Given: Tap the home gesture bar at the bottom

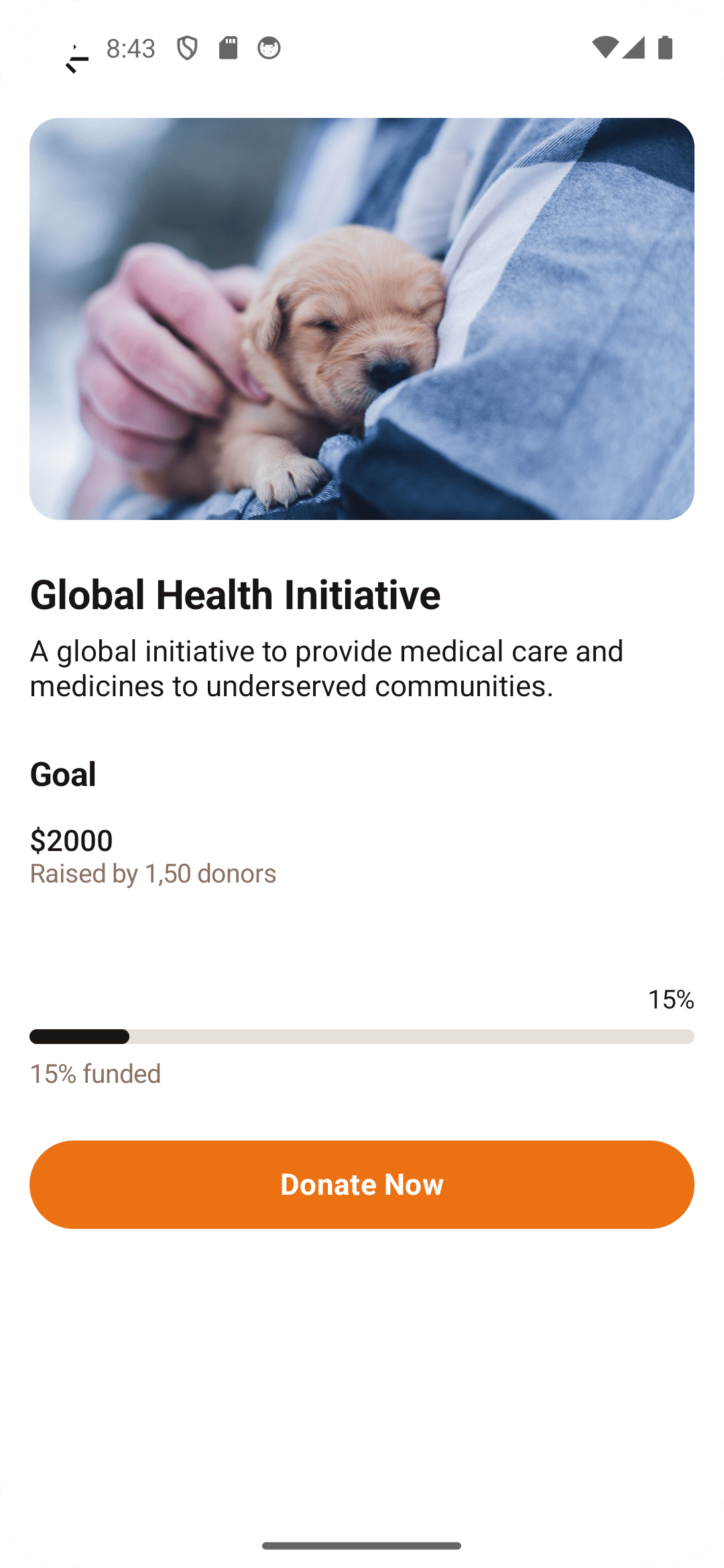Looking at the screenshot, I should coord(362,1545).
